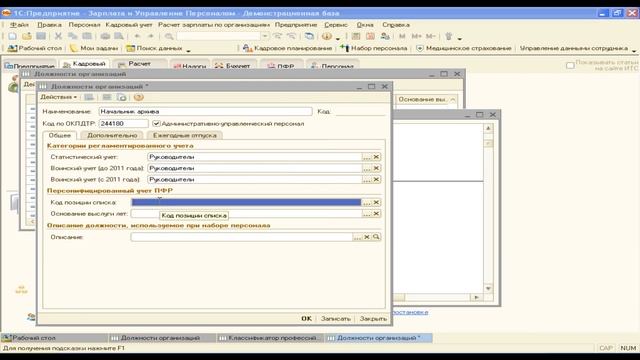Click the Save diskette toolbar icon
Image resolution: width=640 pixels, height=360 pixels.
click(x=41, y=36)
